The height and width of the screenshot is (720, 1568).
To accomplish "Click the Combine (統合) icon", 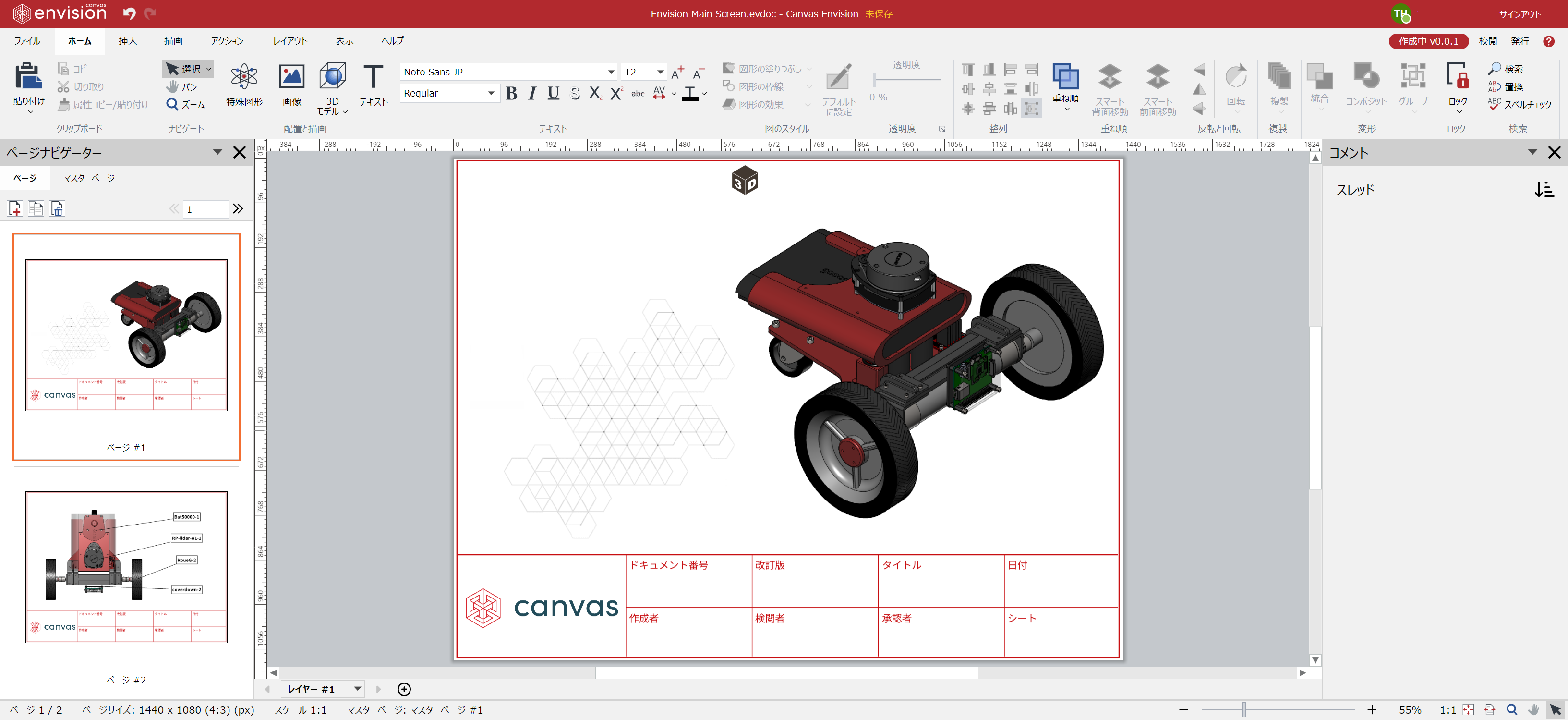I will pyautogui.click(x=1319, y=77).
